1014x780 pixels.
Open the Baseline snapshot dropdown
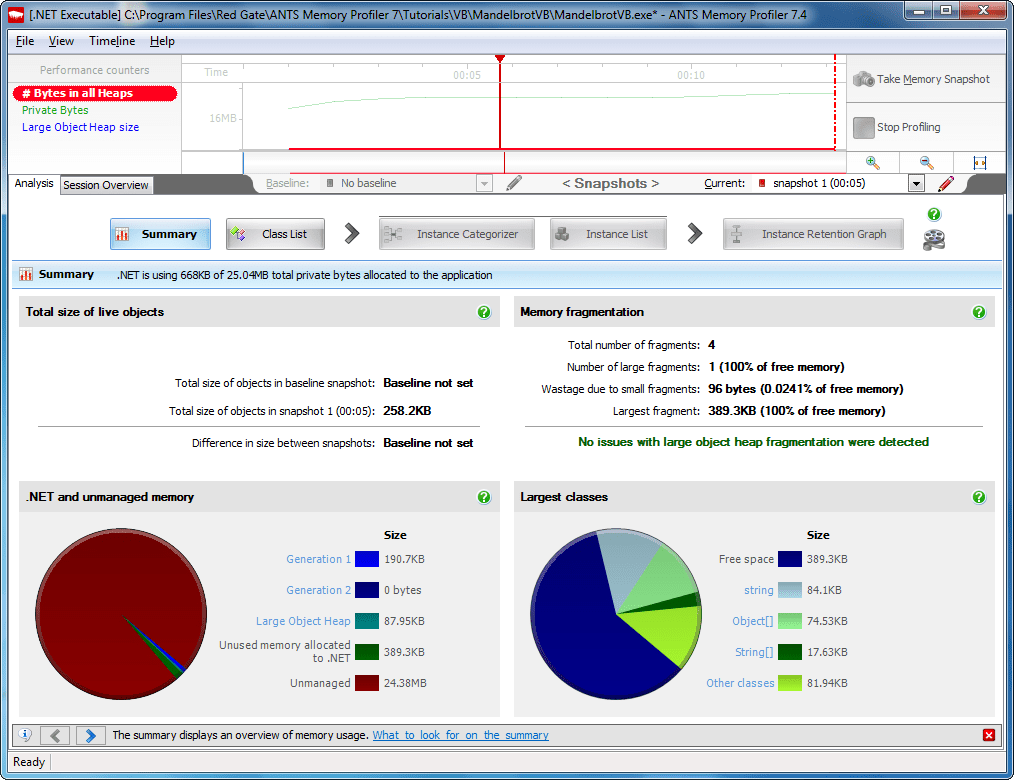484,184
